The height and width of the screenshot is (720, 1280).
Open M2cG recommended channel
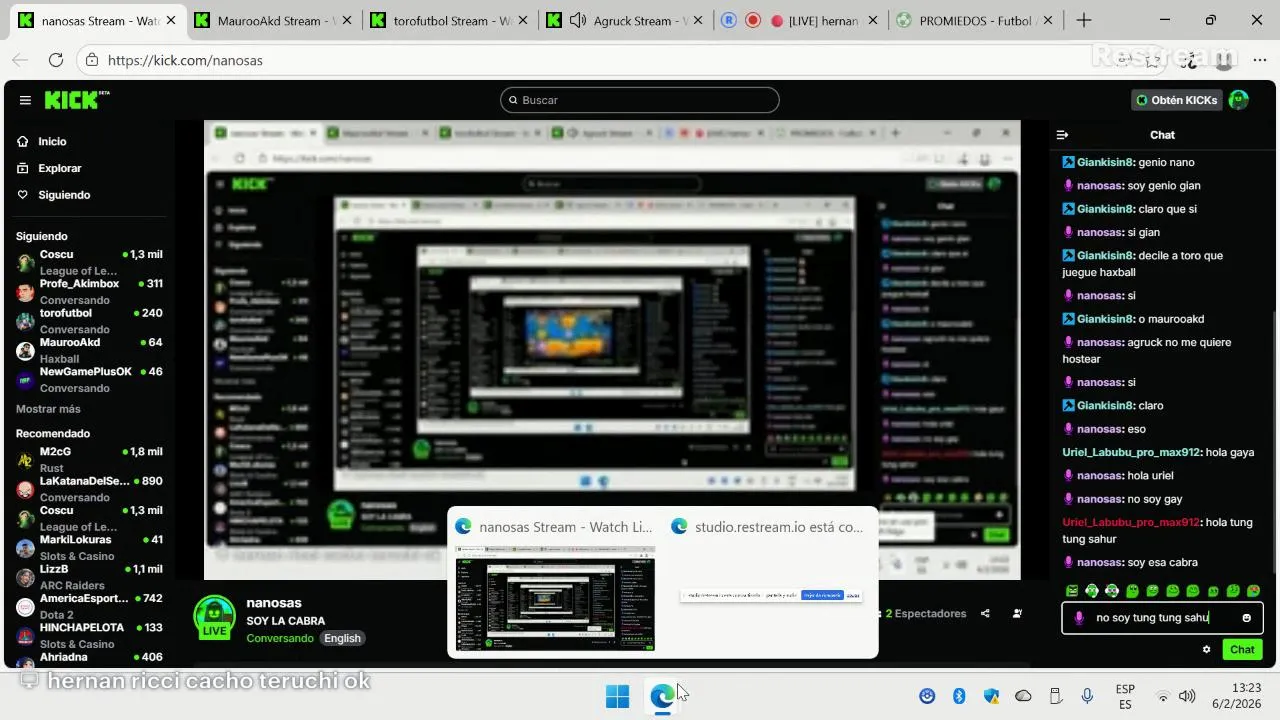coord(88,459)
